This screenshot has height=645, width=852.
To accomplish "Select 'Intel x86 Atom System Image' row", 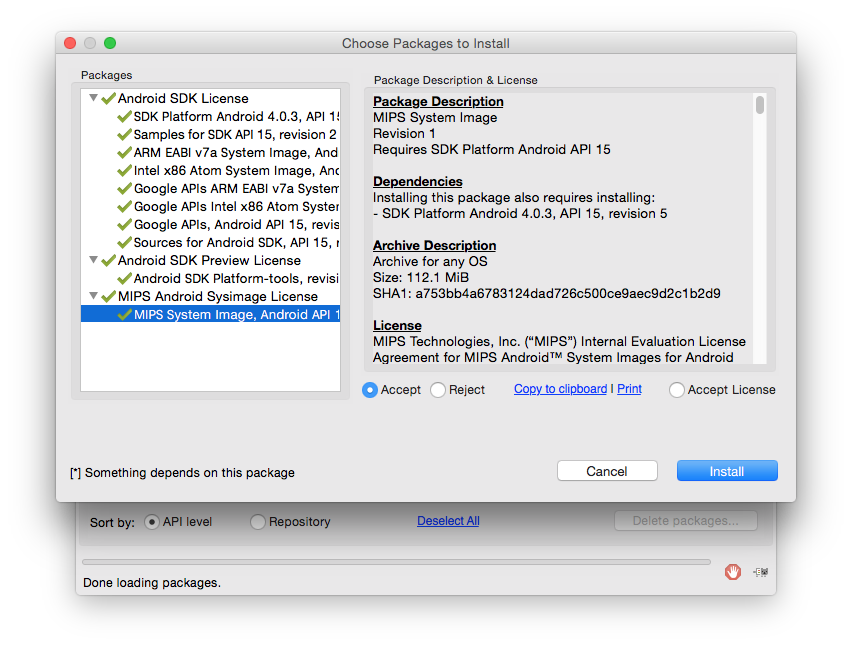I will click(x=210, y=171).
